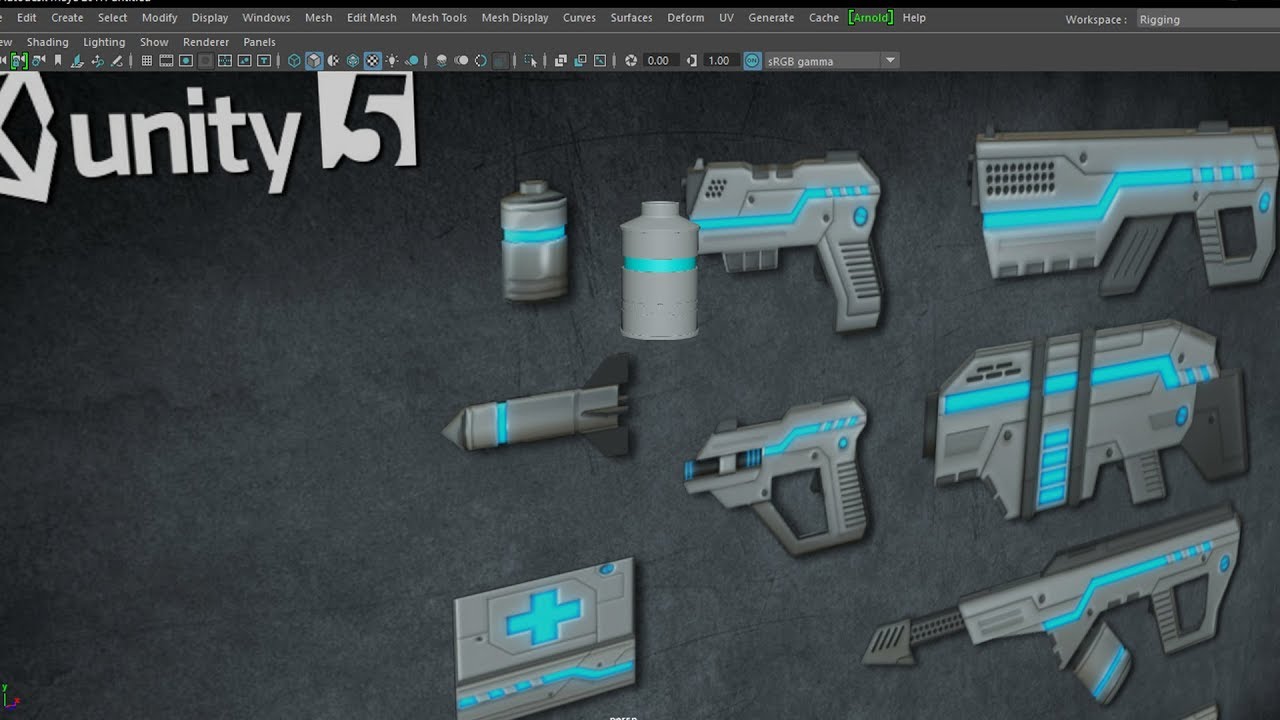1280x720 pixels.
Task: Open the Arnold menu
Action: (x=870, y=18)
